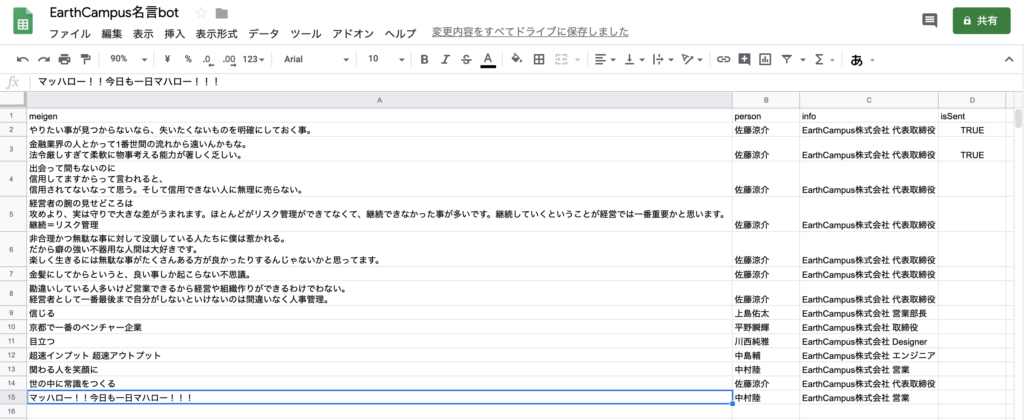The height and width of the screenshot is (420, 1024).
Task: Click into the formula bar text
Action: 128,82
